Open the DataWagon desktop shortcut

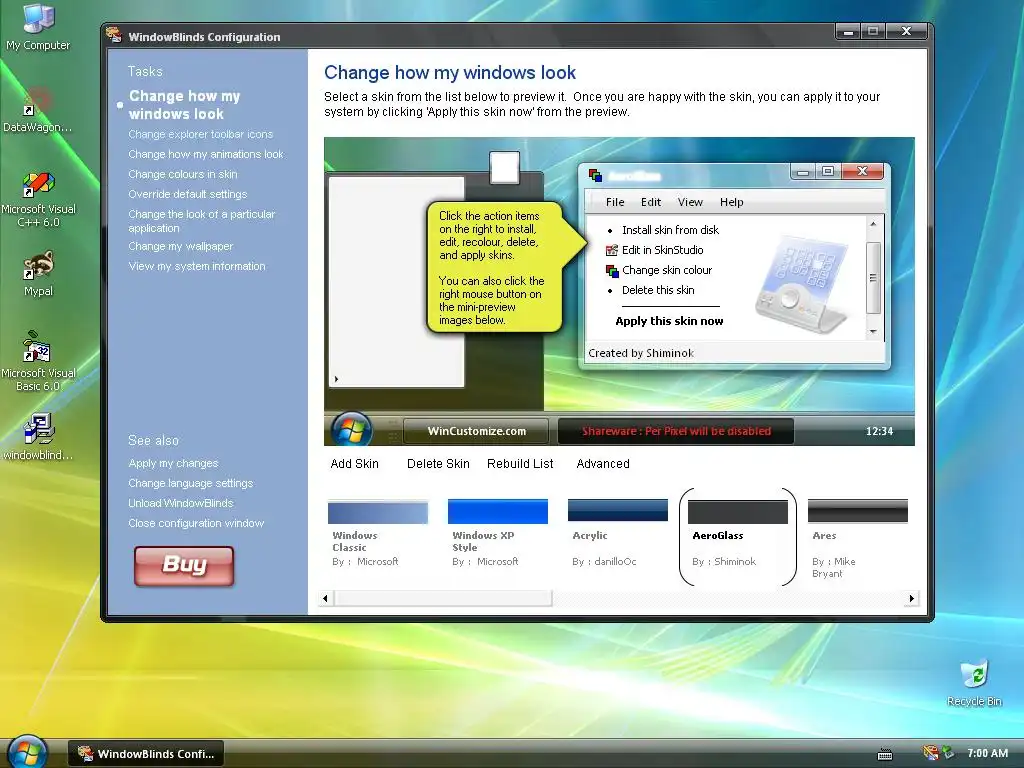(37, 111)
